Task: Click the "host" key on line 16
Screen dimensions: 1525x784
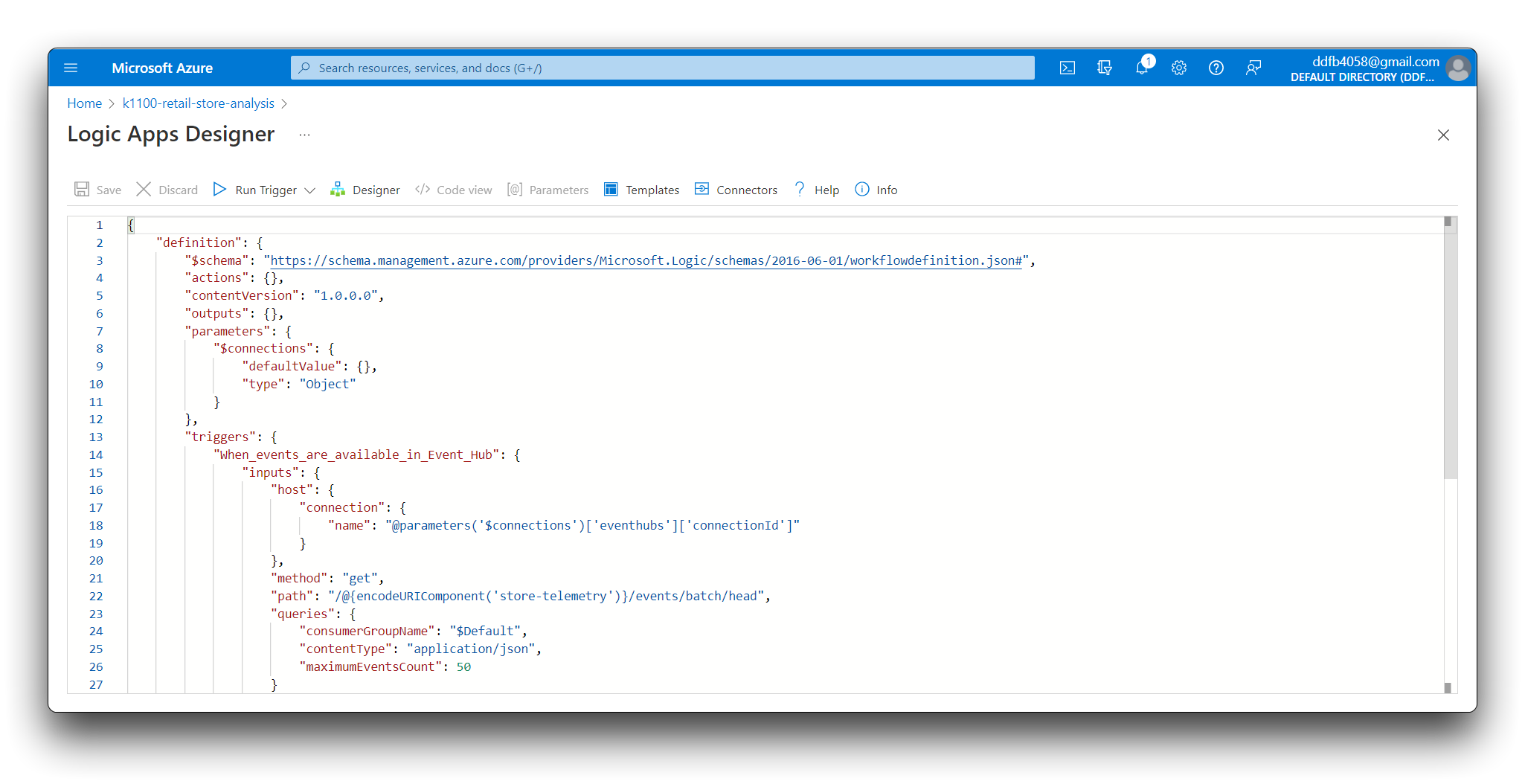Action: tap(292, 489)
